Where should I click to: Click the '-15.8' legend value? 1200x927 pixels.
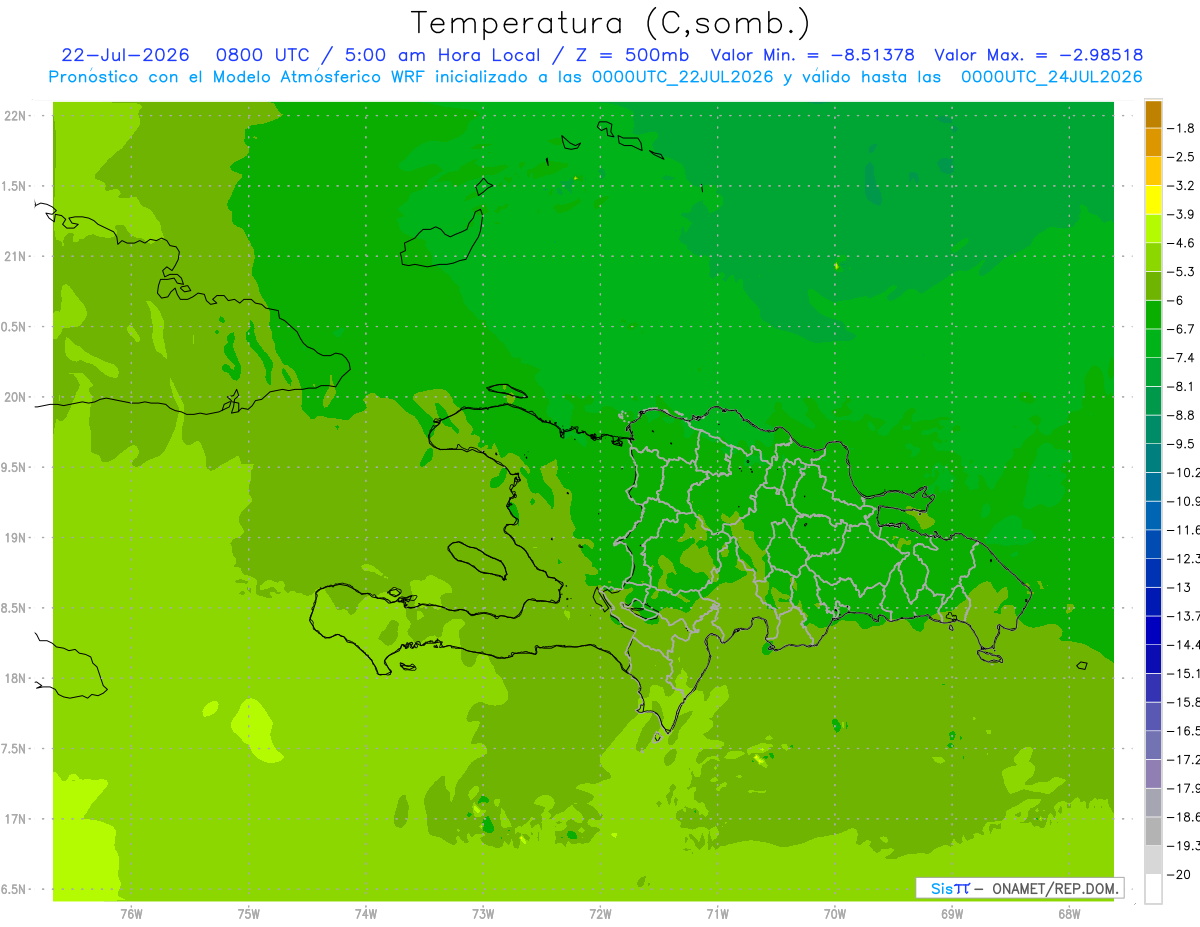(x=1183, y=702)
